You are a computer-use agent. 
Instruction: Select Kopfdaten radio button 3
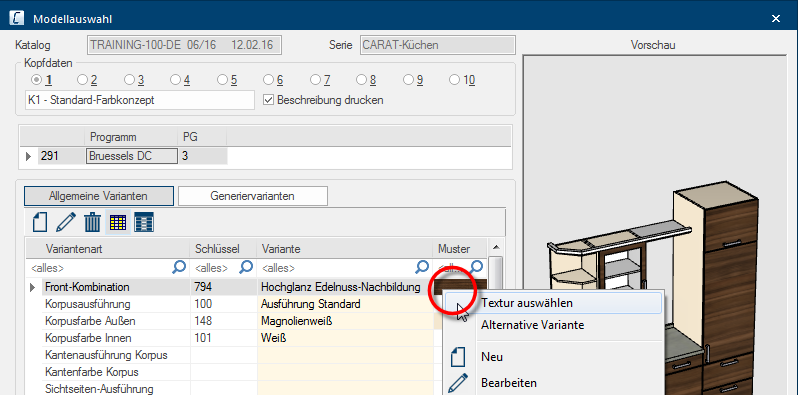pos(129,80)
